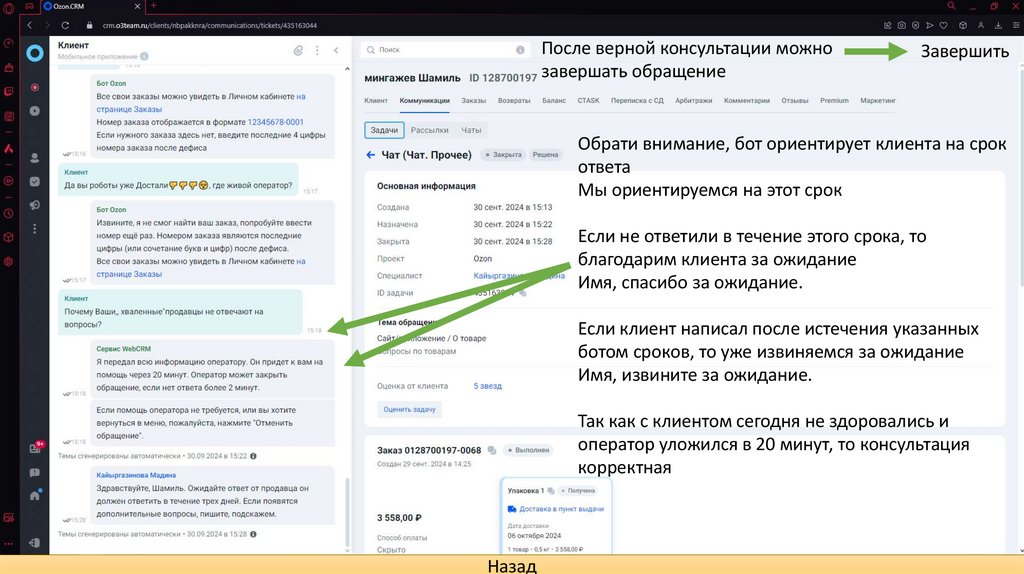1024x574 pixels.
Task: Open the history clock in browser sidebar
Action: point(8,214)
